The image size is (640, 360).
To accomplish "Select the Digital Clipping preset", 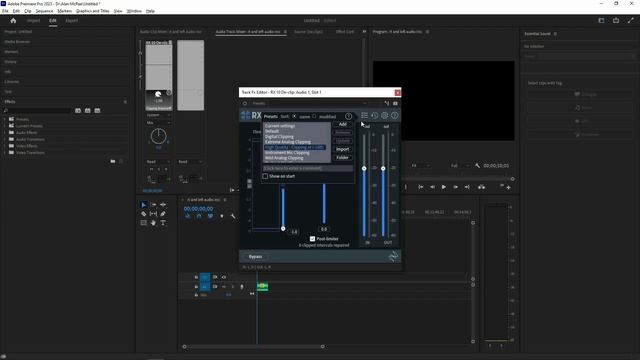I will (280, 137).
